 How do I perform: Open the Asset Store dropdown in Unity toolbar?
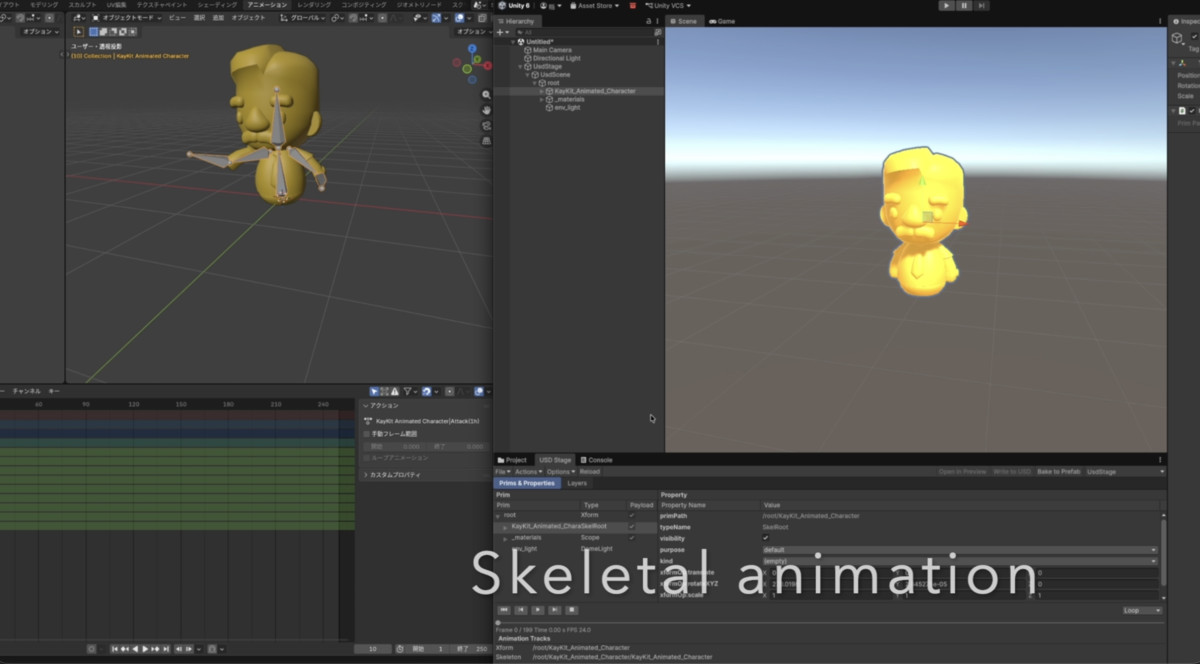[594, 5]
